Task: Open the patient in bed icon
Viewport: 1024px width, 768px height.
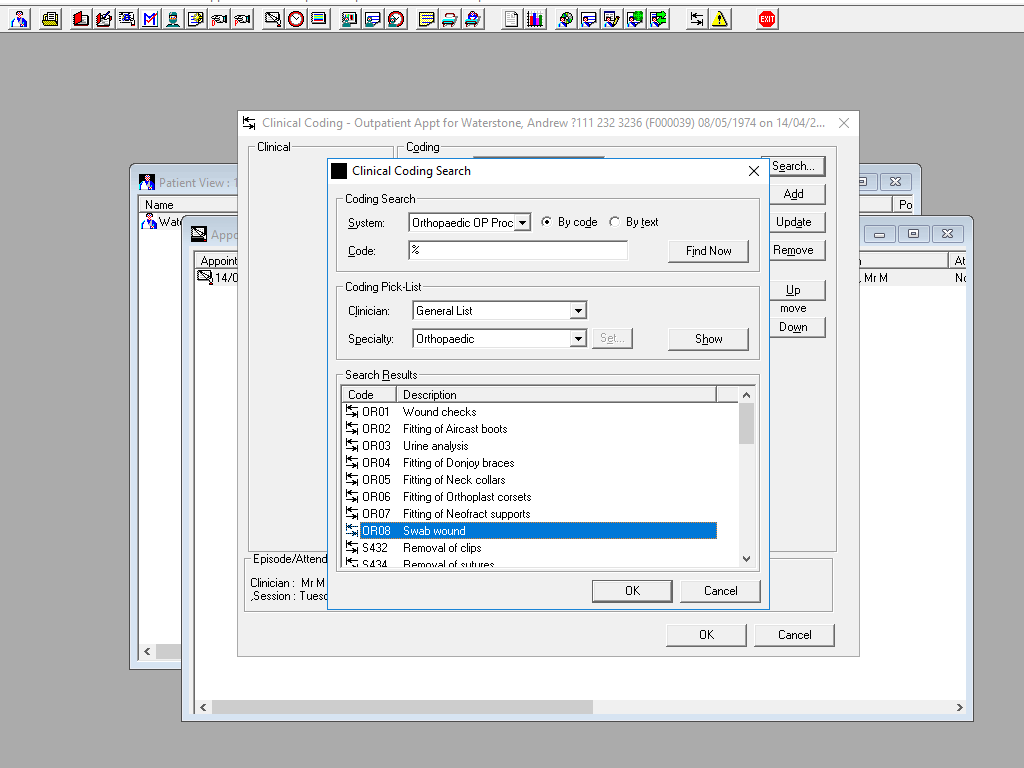Action: (473, 19)
